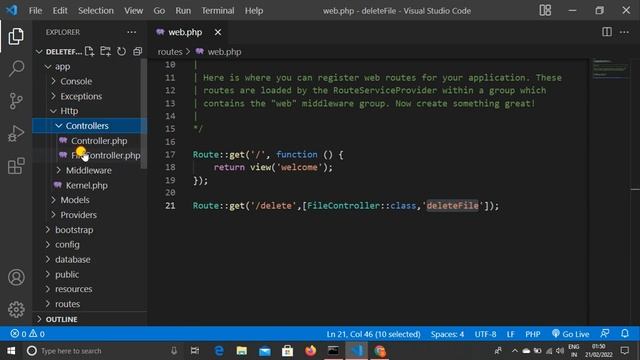The width and height of the screenshot is (640, 360).
Task: Expand the Console folder
Action: coord(76,81)
